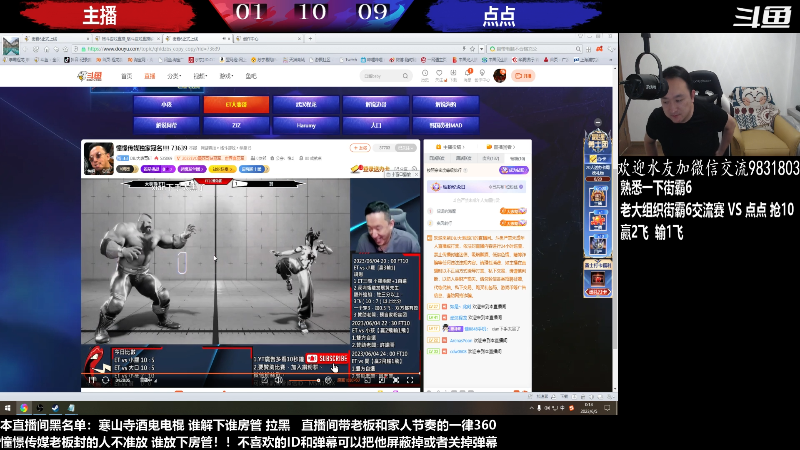Enter fullscreen with the player fullscreen icon
Image resolution: width=800 pixels, height=450 pixels.
click(x=410, y=380)
